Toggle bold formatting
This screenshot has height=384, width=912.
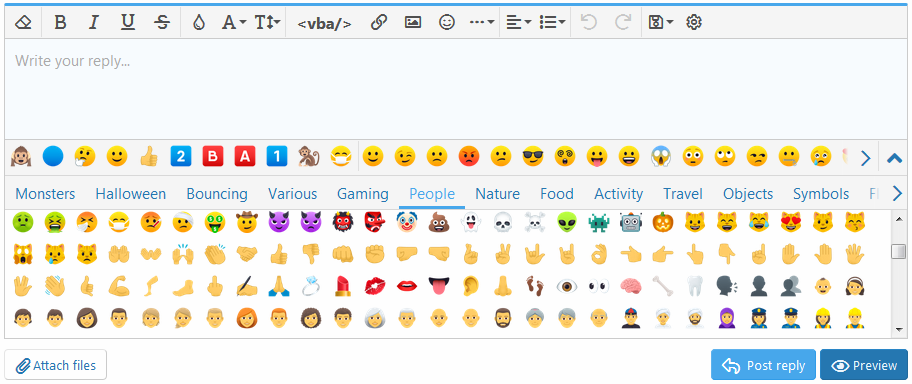click(59, 23)
